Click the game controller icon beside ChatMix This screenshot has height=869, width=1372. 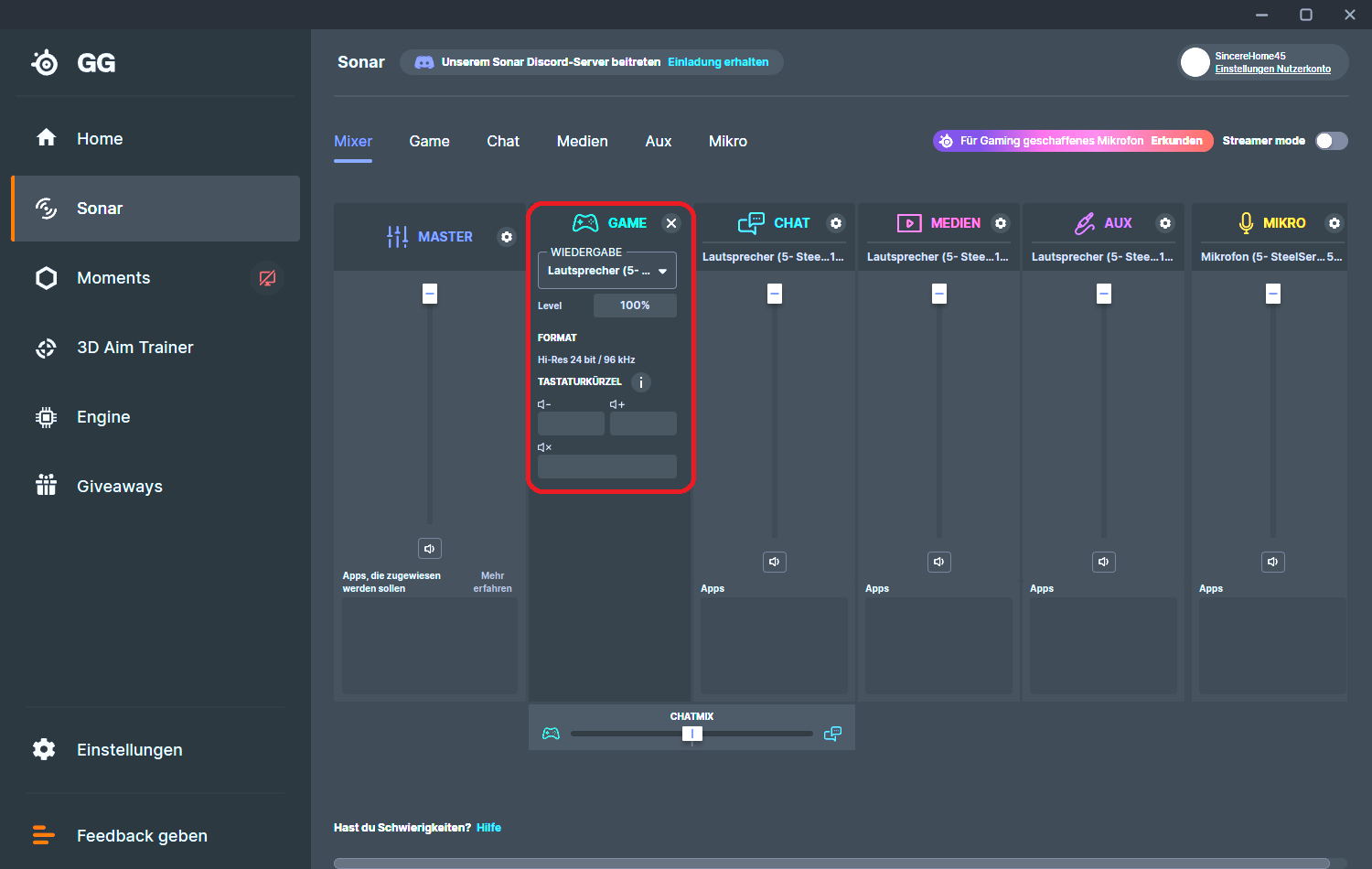click(552, 733)
